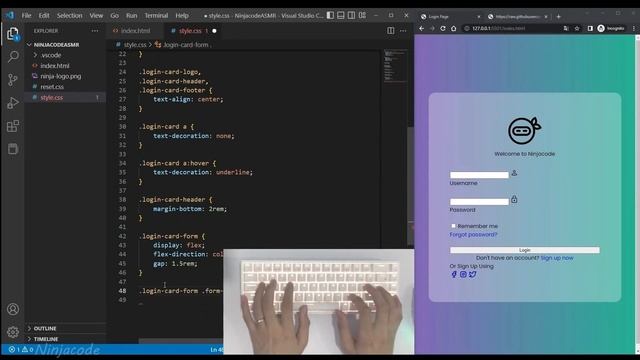Click the Facebook sign-up icon
The image size is (640, 360).
tap(454, 274)
